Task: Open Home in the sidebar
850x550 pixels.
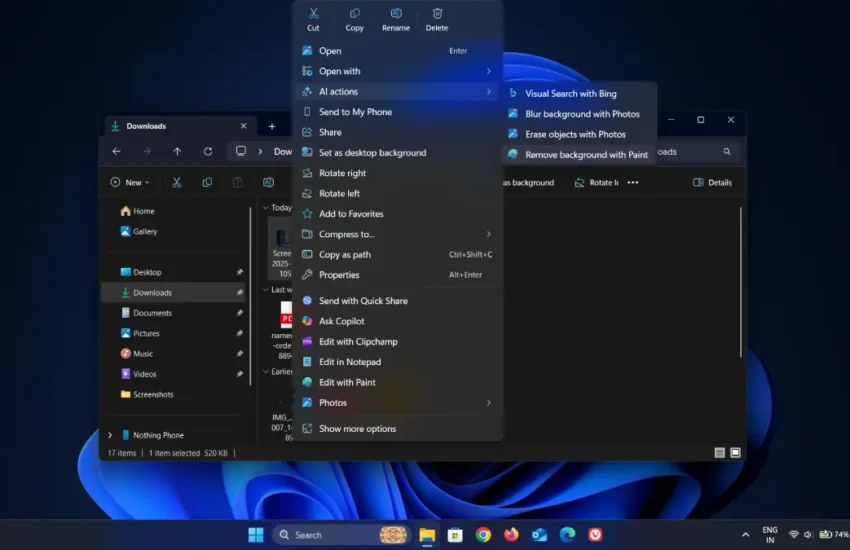Action: click(173, 211)
